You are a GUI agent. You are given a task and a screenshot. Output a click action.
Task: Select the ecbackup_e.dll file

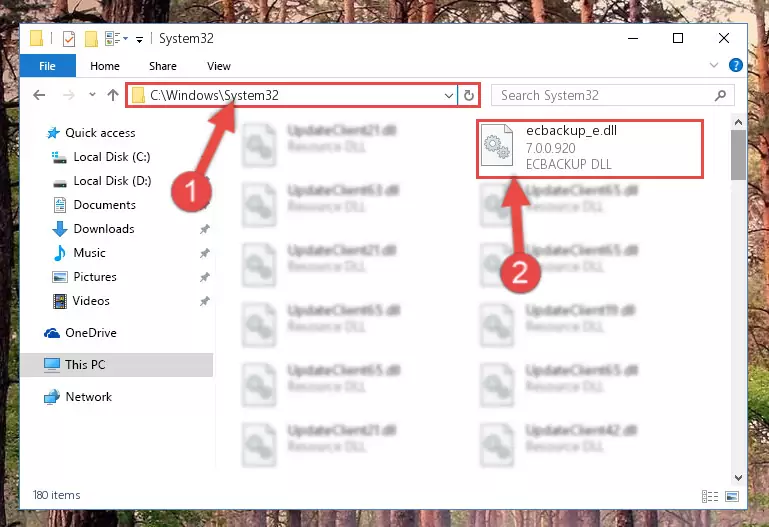coord(590,149)
